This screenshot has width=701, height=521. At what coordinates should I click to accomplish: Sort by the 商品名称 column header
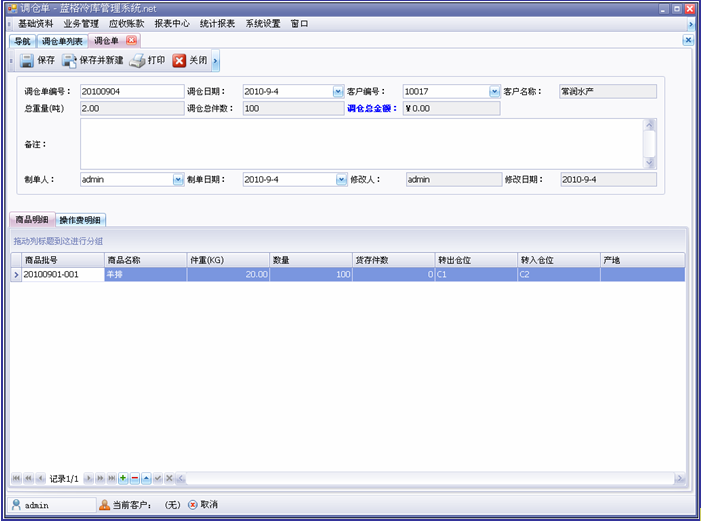pyautogui.click(x=145, y=260)
